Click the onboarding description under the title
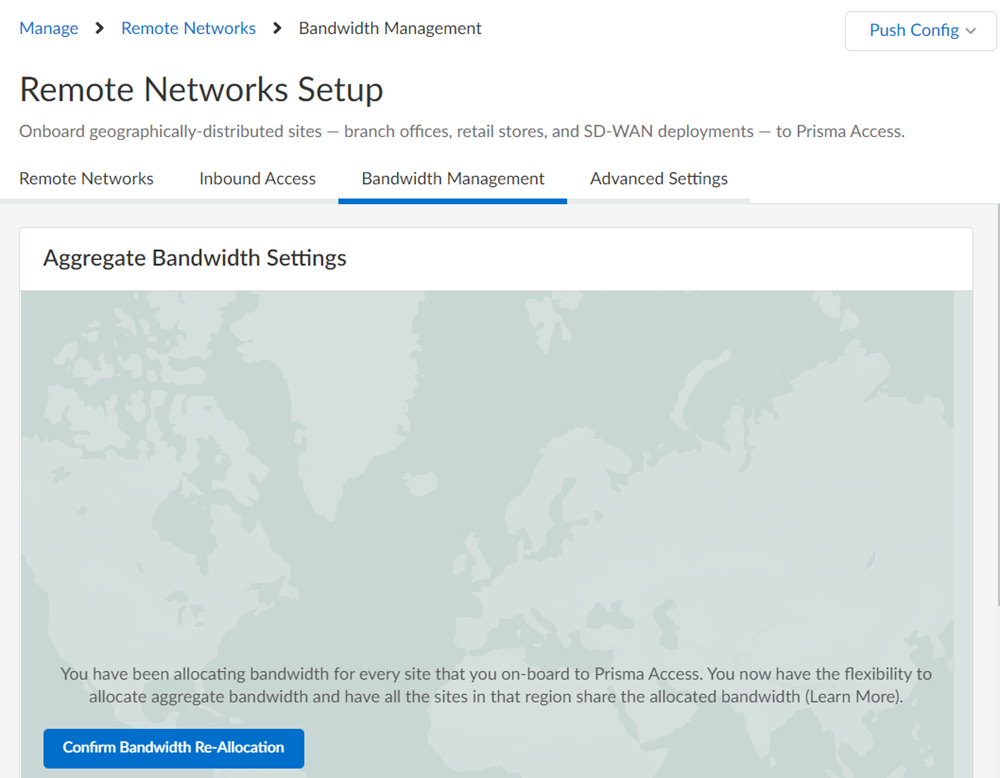Viewport: 1000px width, 778px height. tap(461, 131)
